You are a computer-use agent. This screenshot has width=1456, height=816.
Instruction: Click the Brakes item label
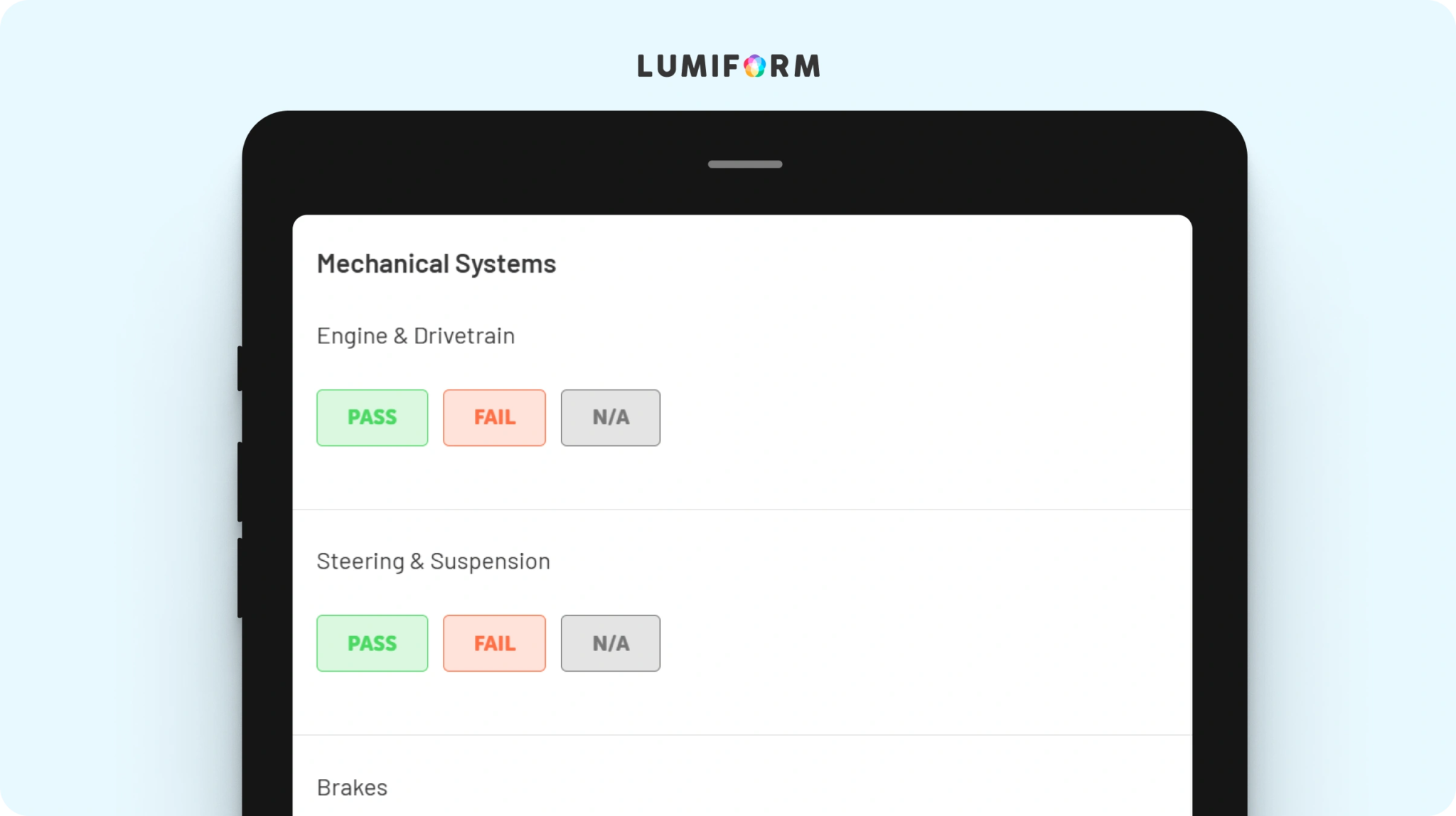point(353,788)
